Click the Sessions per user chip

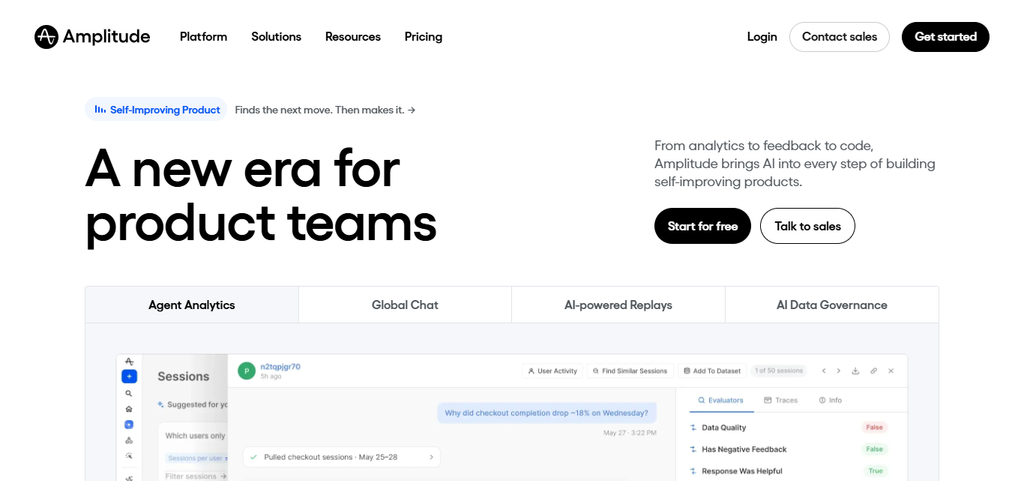[x=196, y=458]
